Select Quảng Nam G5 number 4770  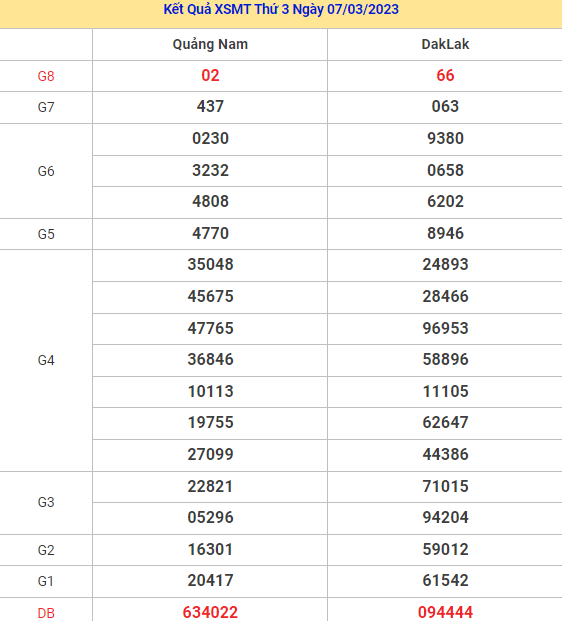[x=210, y=233]
